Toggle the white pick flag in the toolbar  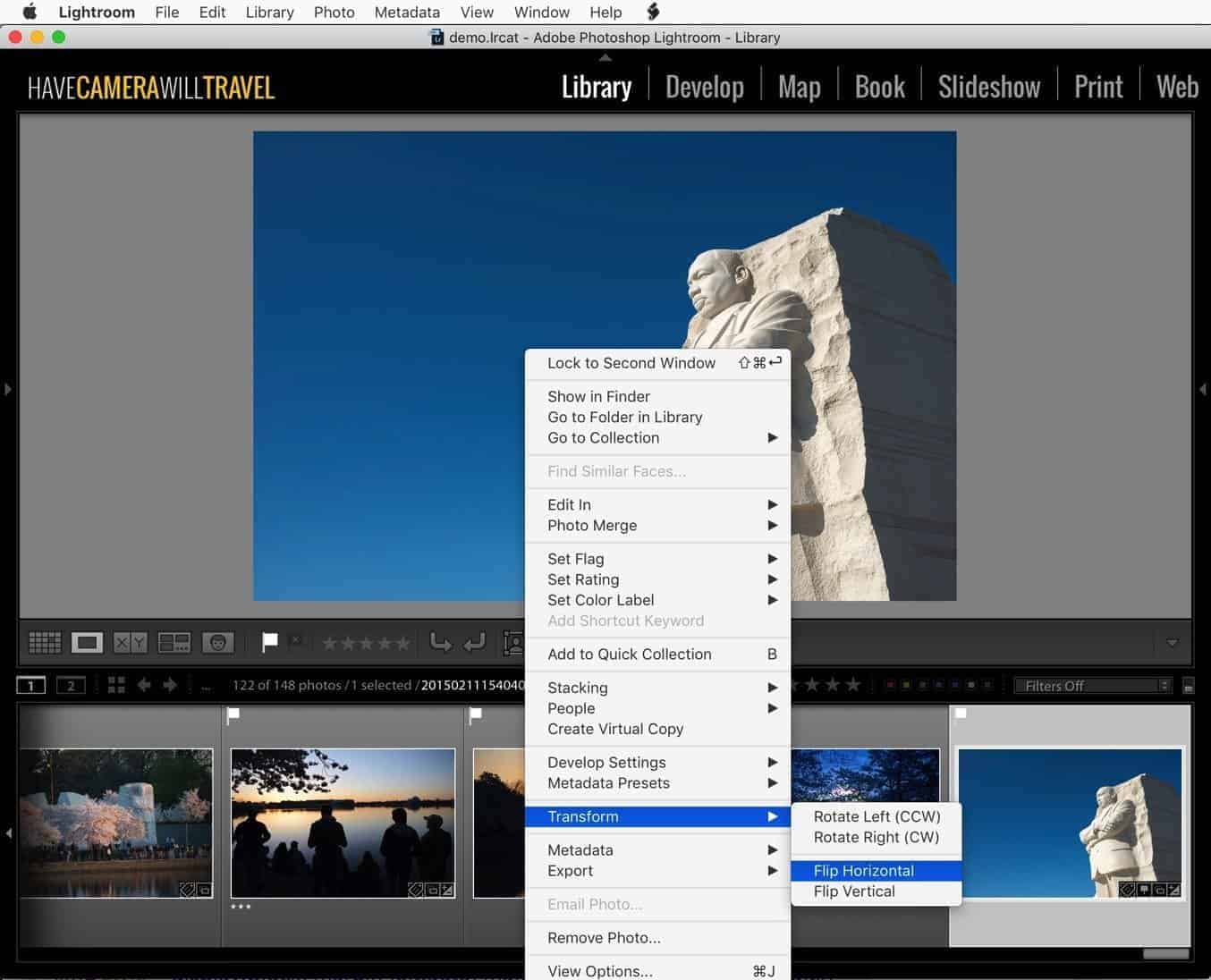[x=269, y=641]
